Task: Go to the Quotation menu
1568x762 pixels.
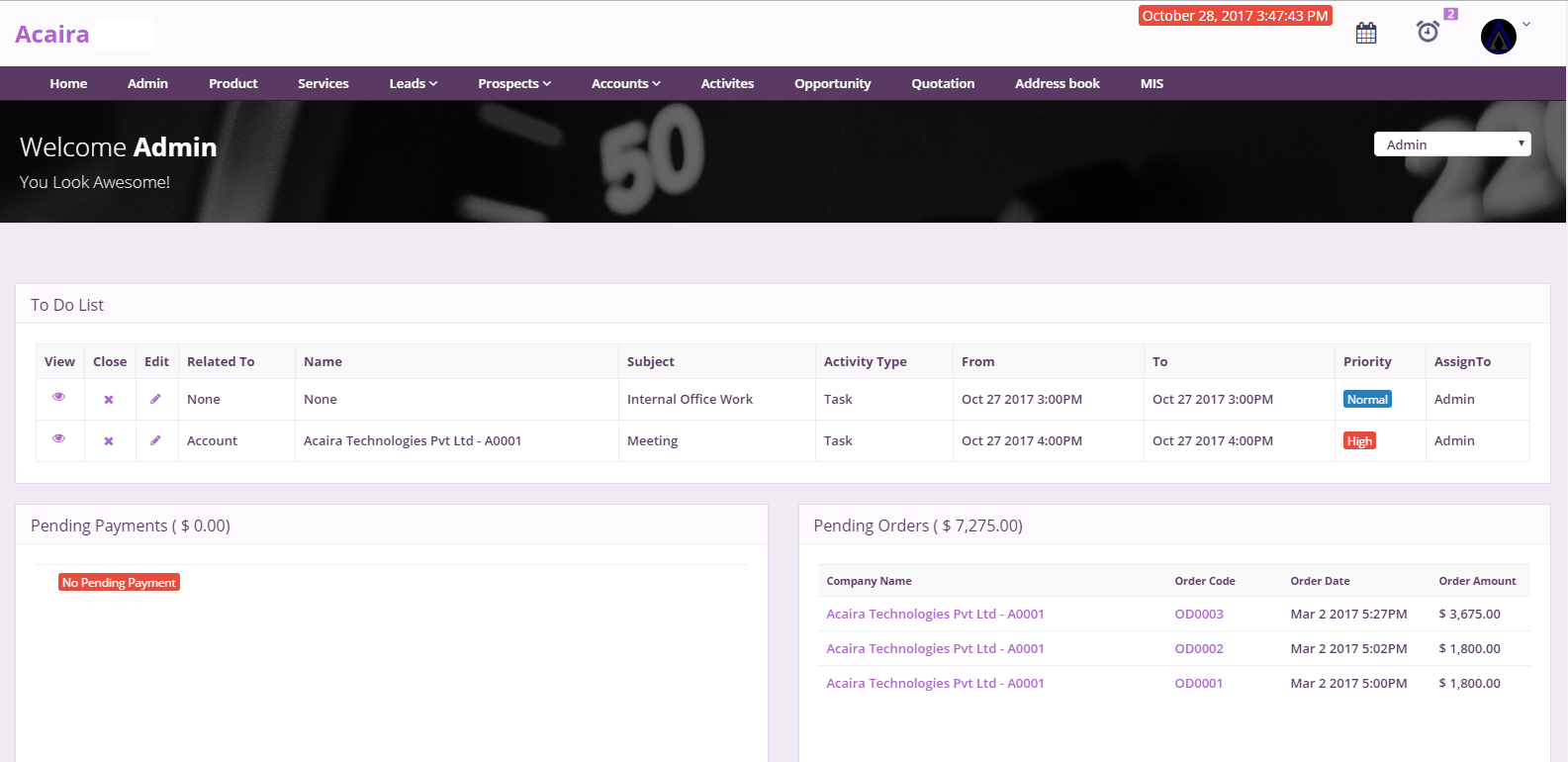Action: click(x=942, y=84)
